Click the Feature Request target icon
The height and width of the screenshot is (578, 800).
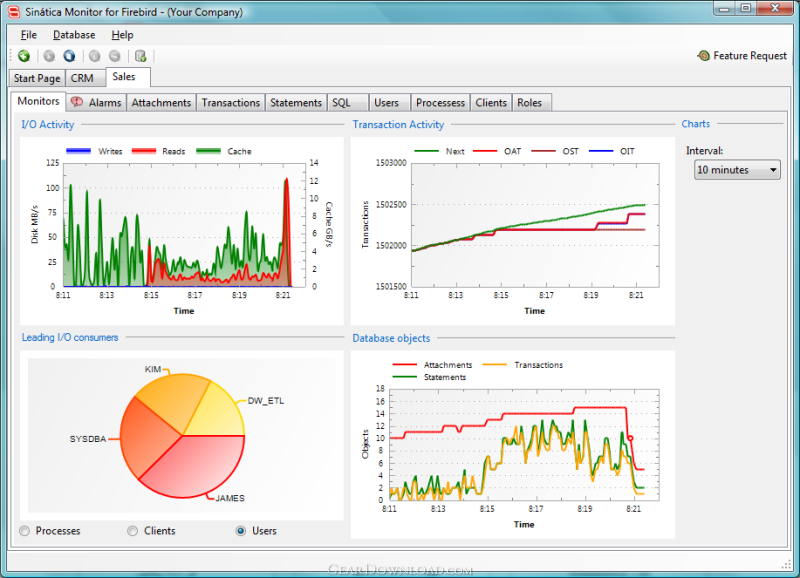point(704,56)
